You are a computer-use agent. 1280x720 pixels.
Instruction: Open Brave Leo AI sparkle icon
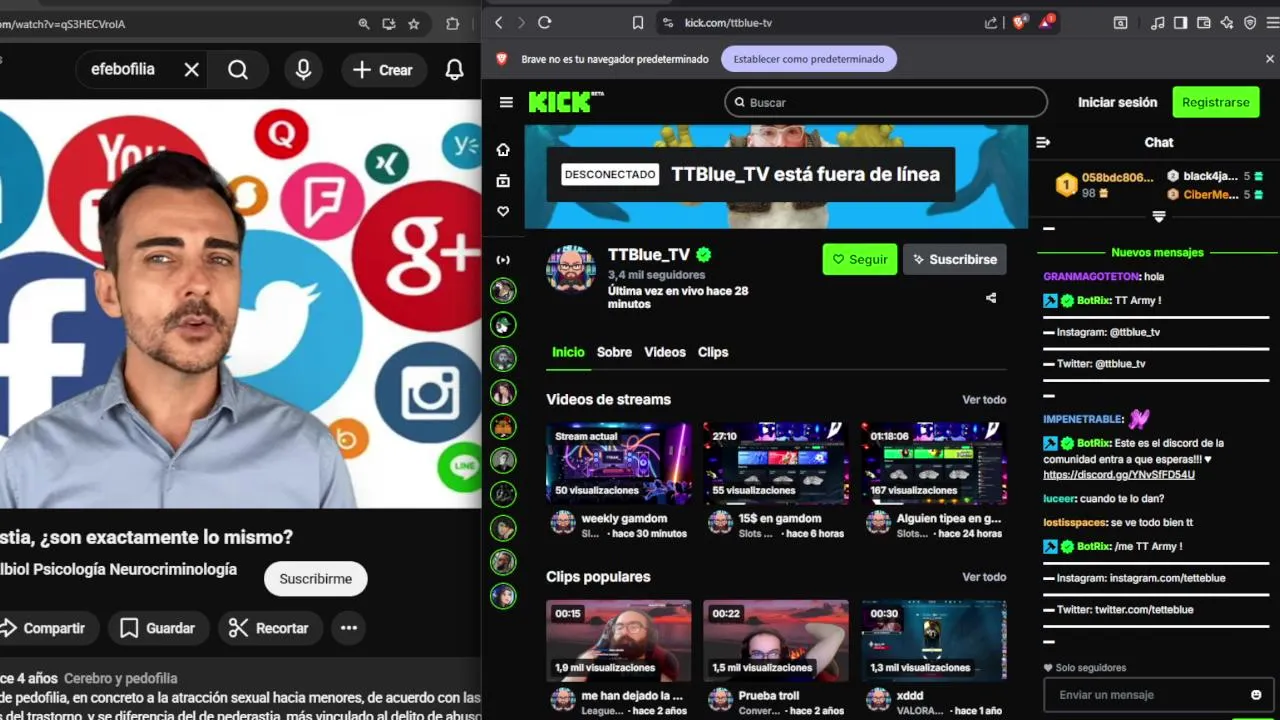coord(1226,22)
